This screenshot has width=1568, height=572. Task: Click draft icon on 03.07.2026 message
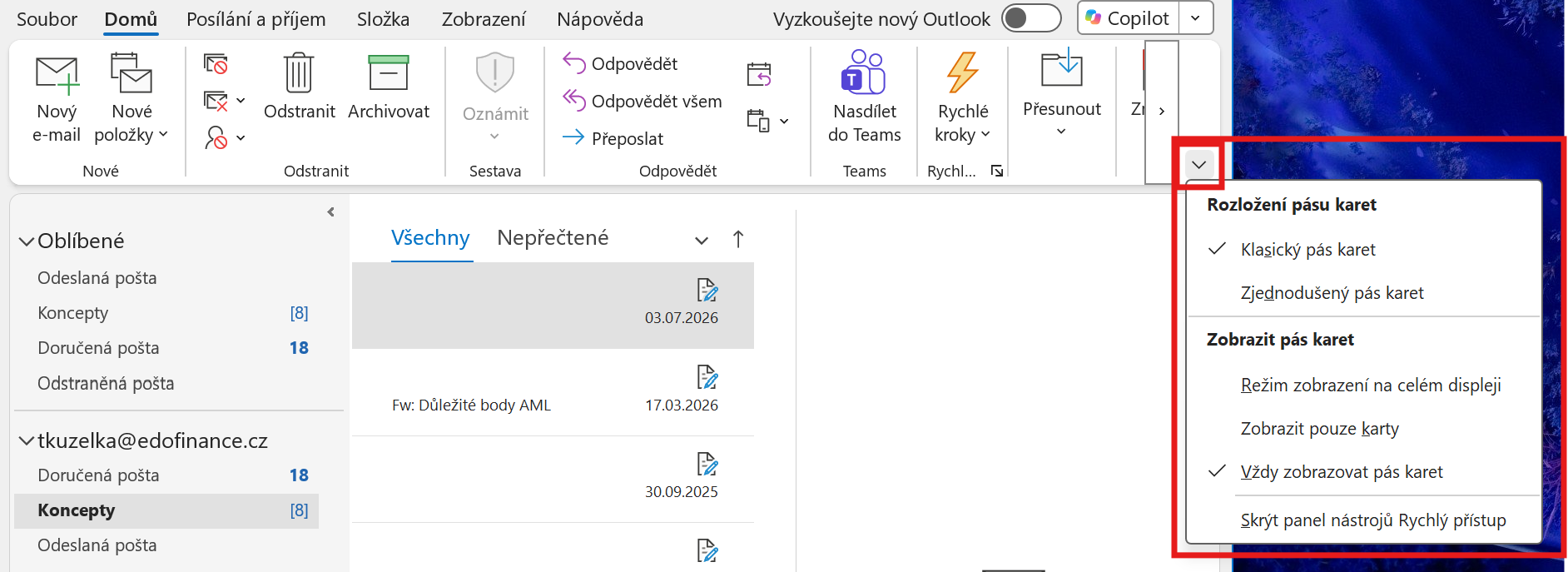click(707, 290)
